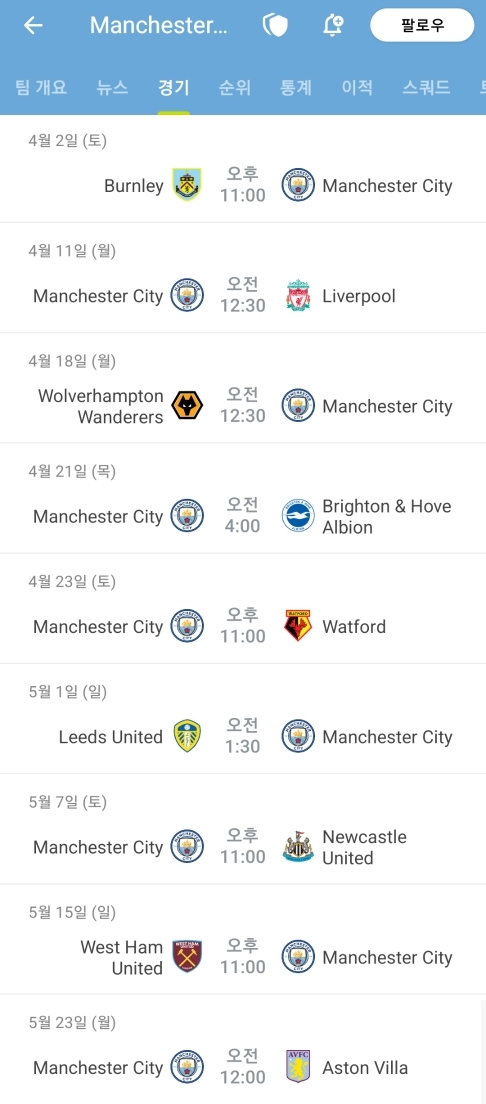Tap the Burnley club crest

click(x=187, y=184)
